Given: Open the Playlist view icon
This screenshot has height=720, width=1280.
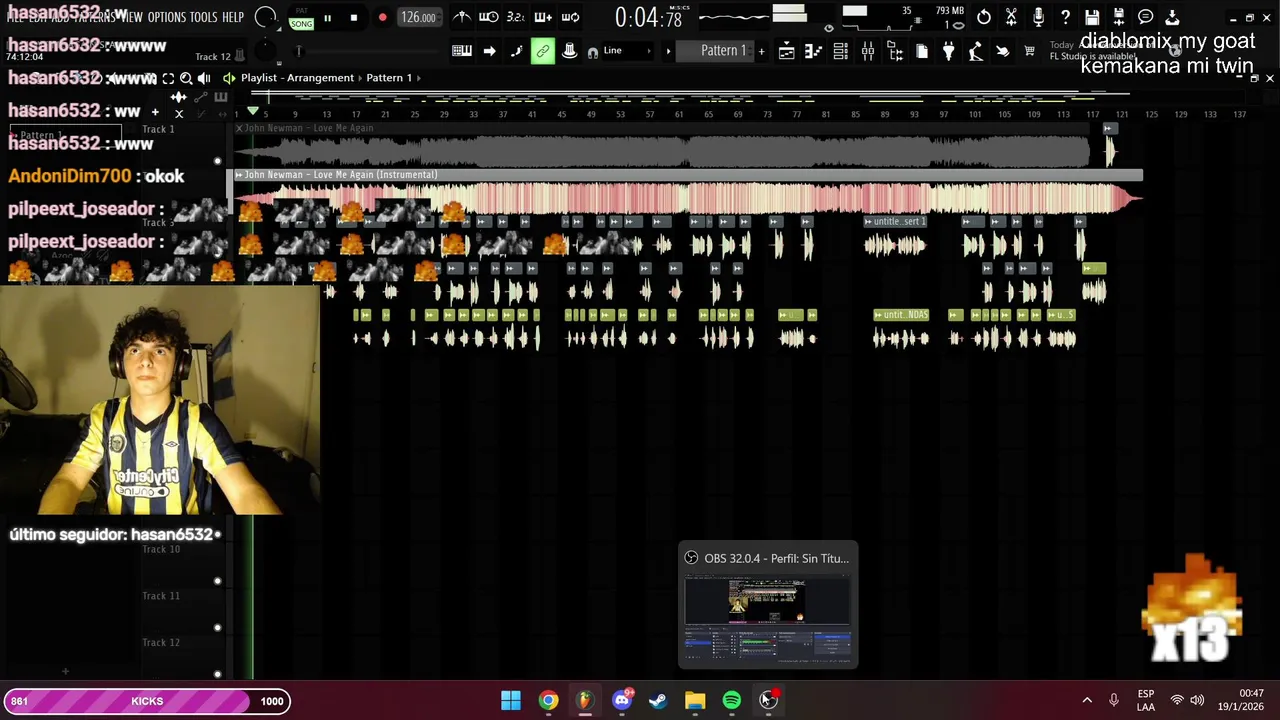Looking at the screenshot, I should [x=787, y=51].
